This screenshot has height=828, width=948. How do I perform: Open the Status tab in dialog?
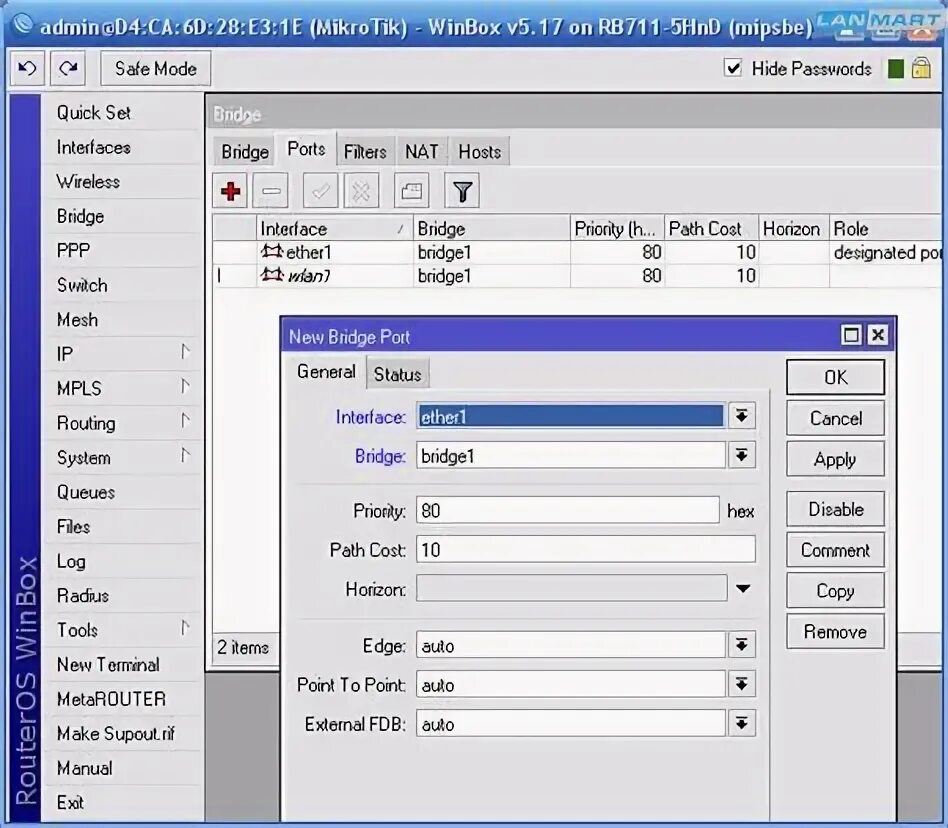tap(397, 374)
